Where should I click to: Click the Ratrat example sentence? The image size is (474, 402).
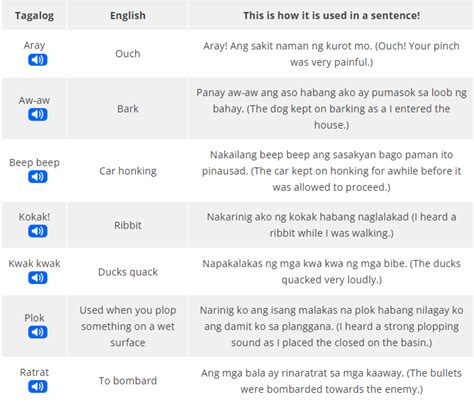coord(331,381)
